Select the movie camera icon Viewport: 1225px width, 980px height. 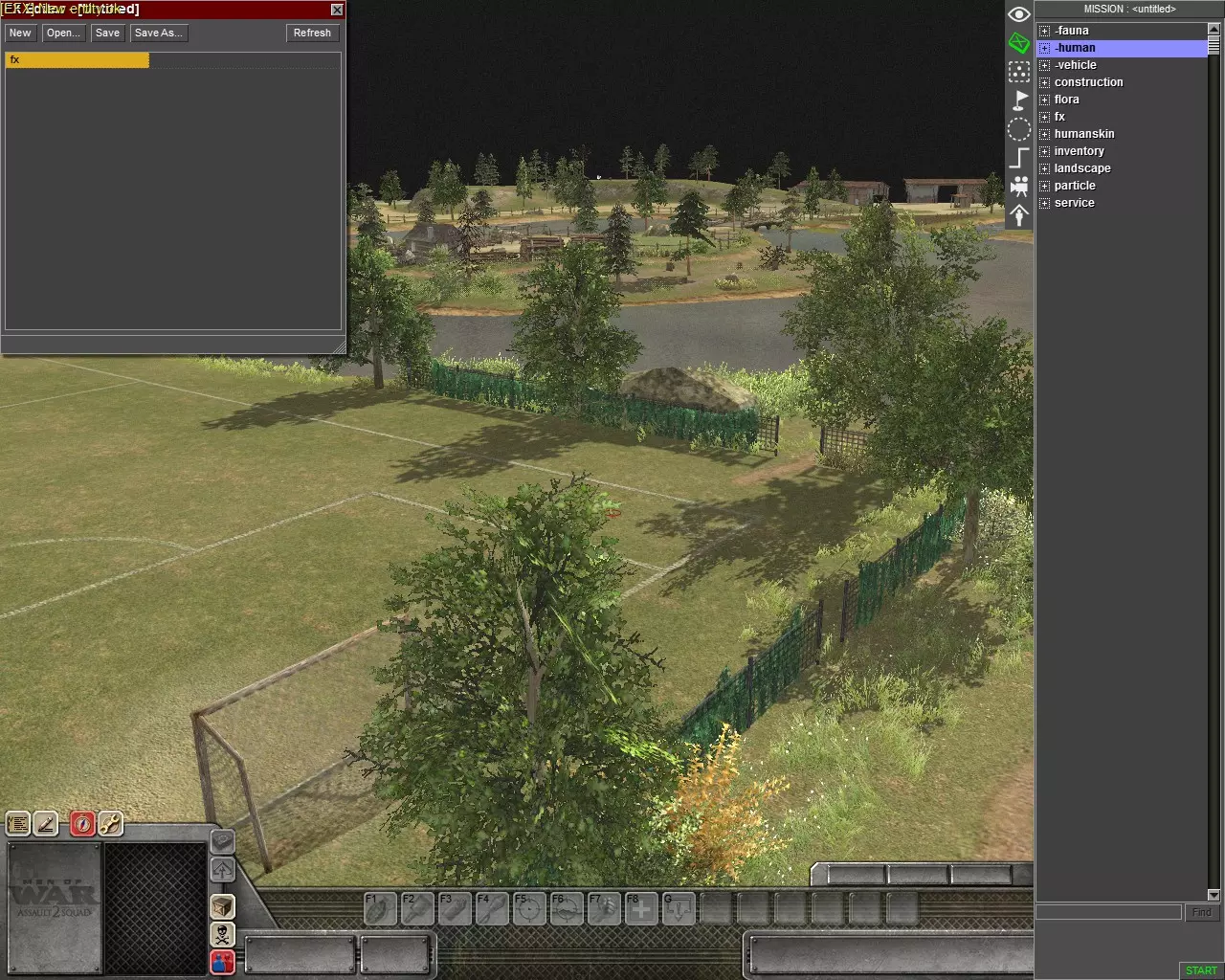[x=1019, y=187]
